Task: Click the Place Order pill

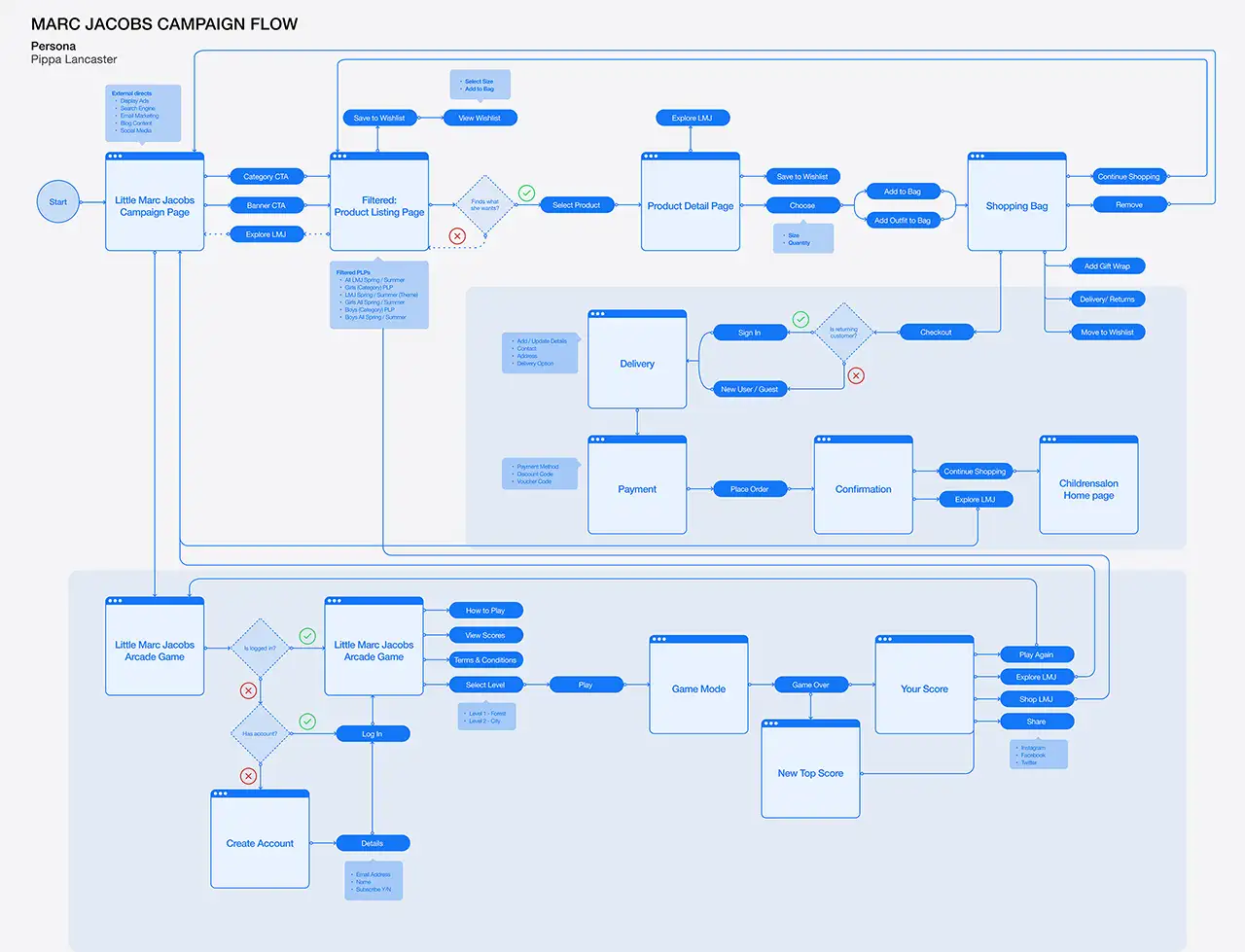Action: coord(749,489)
